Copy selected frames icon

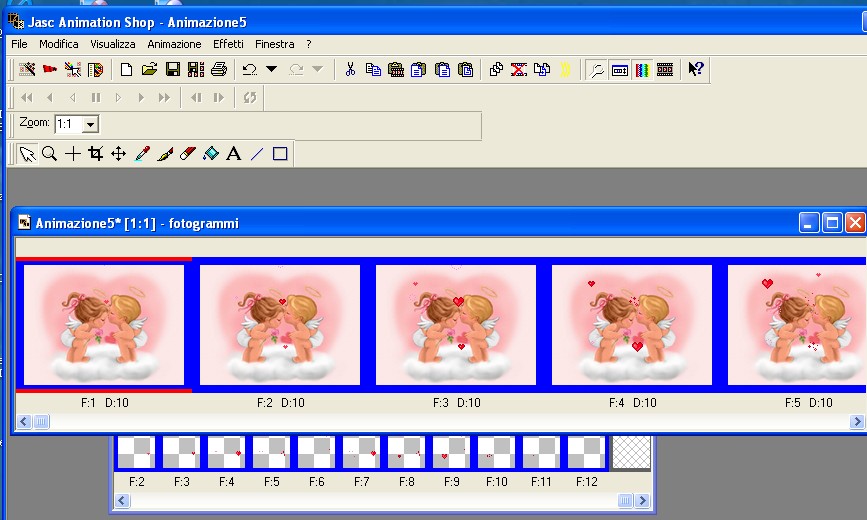[373, 69]
